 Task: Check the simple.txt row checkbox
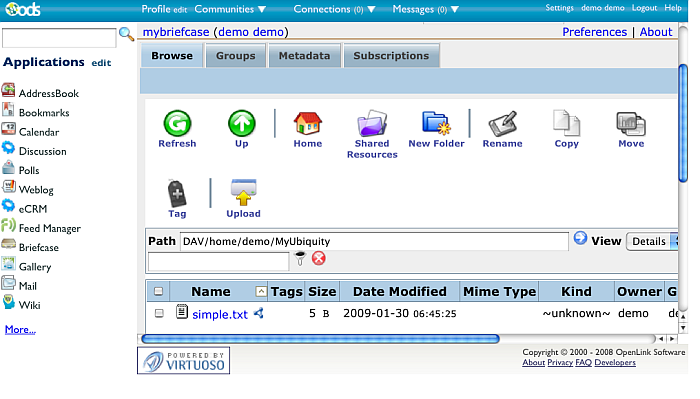159,313
